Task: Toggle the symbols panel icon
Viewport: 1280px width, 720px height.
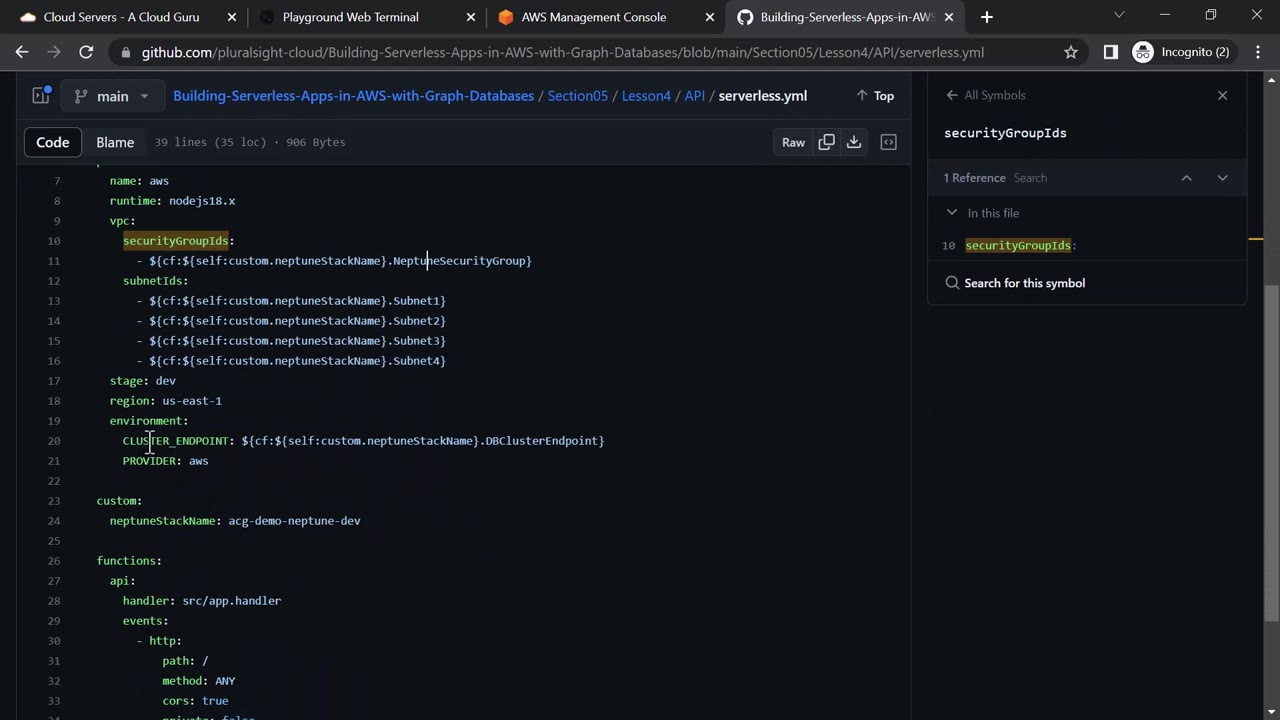Action: point(888,142)
